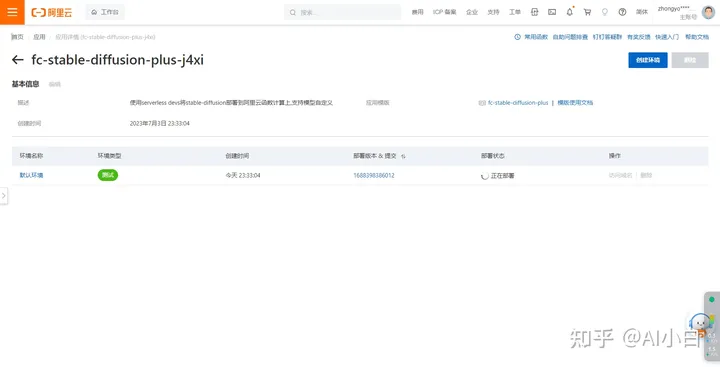Image resolution: width=720 pixels, height=367 pixels.
Task: Open 模版使用文档 link
Action: [x=575, y=103]
